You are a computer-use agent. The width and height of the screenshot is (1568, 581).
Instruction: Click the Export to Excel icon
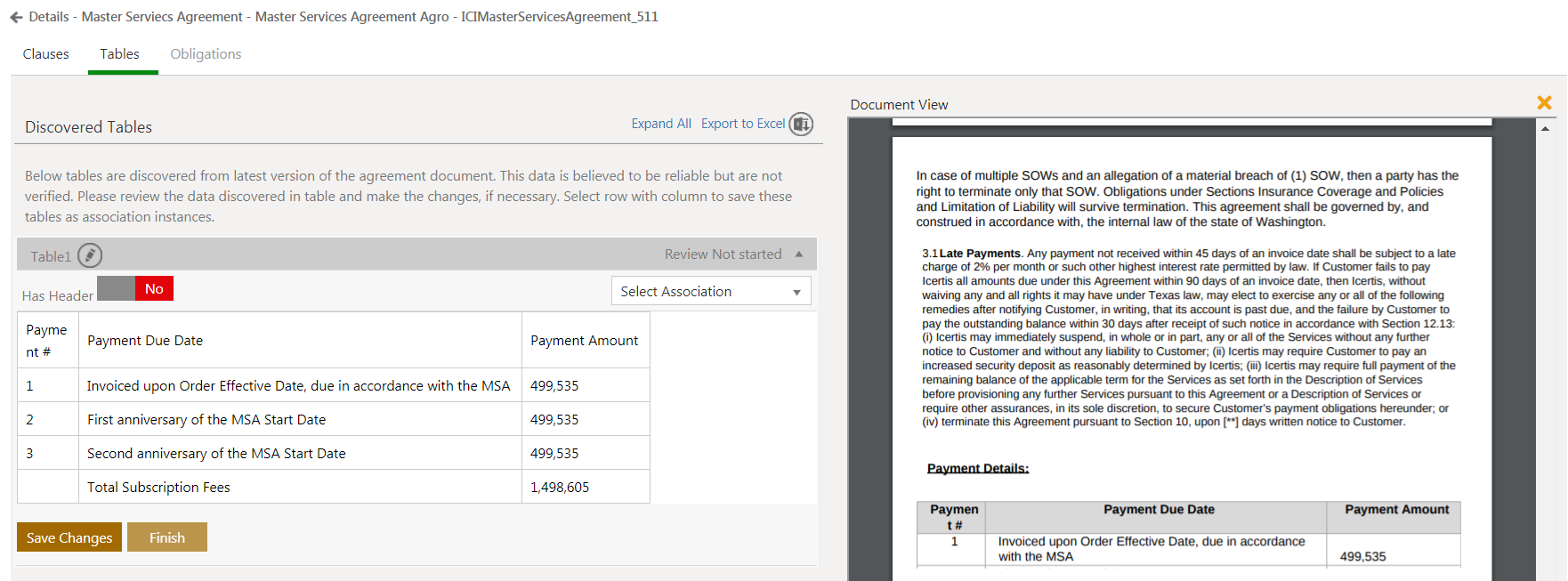(802, 124)
